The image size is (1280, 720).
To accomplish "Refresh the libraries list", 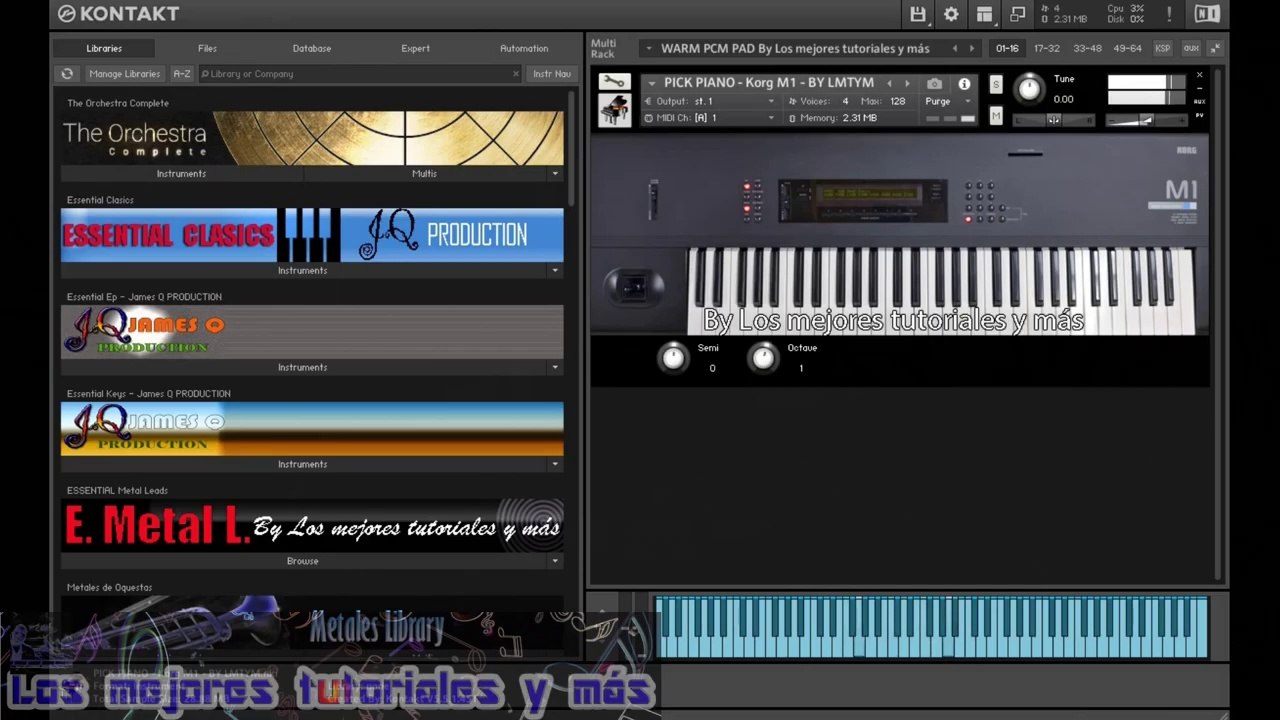I will 67,74.
